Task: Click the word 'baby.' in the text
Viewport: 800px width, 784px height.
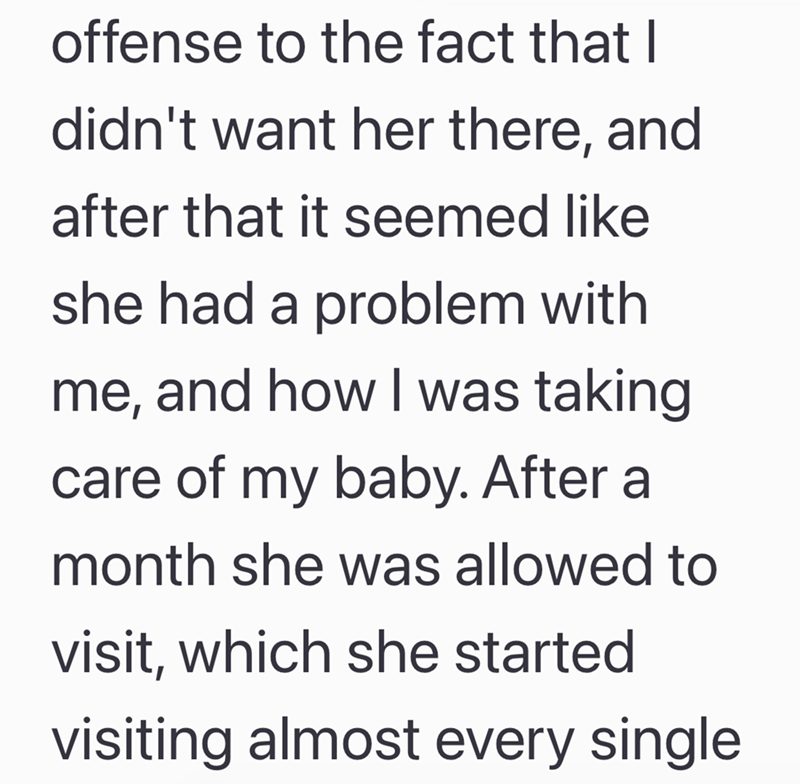Action: [x=401, y=481]
